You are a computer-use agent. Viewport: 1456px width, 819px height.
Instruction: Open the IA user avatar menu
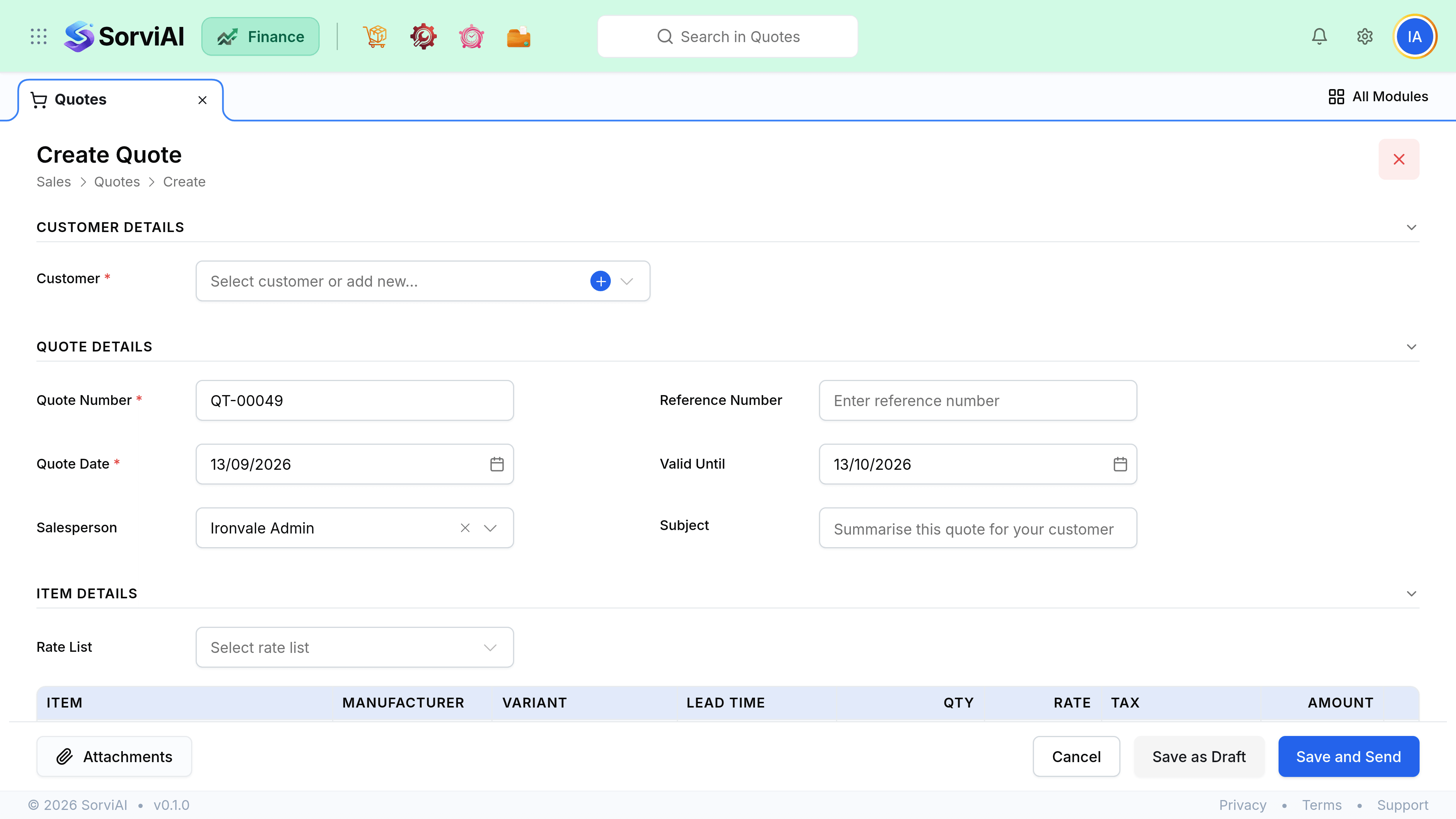coord(1415,37)
